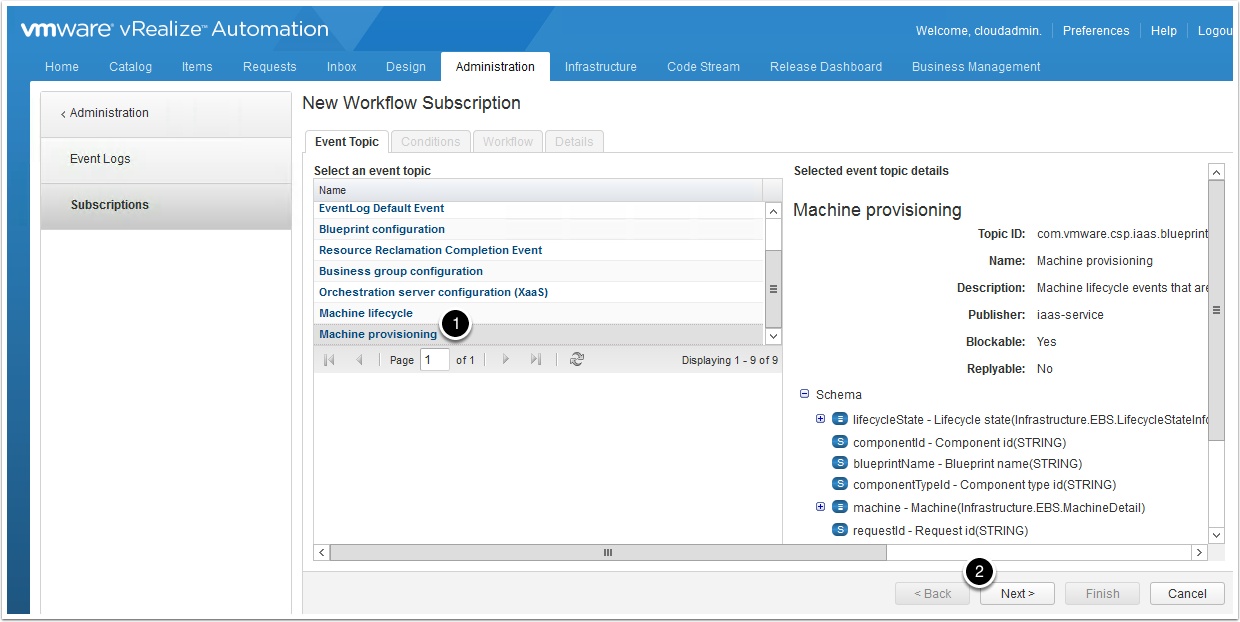
Task: Go to the first page of event topics
Action: coord(329,360)
